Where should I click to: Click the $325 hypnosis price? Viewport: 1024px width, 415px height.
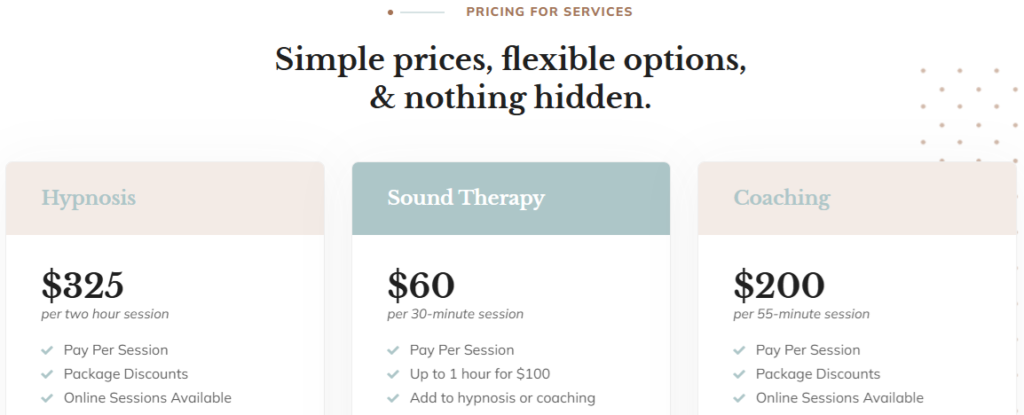click(82, 284)
